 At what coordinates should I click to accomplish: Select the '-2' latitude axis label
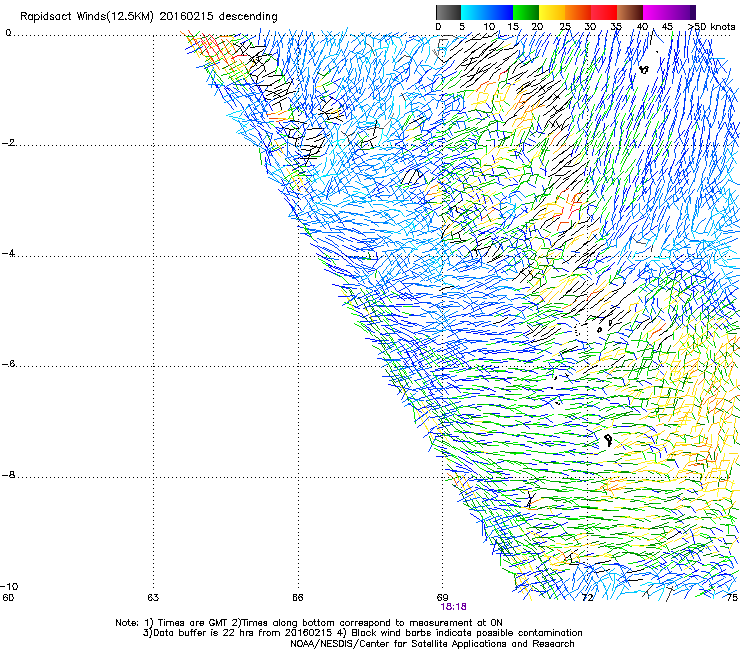[8, 143]
